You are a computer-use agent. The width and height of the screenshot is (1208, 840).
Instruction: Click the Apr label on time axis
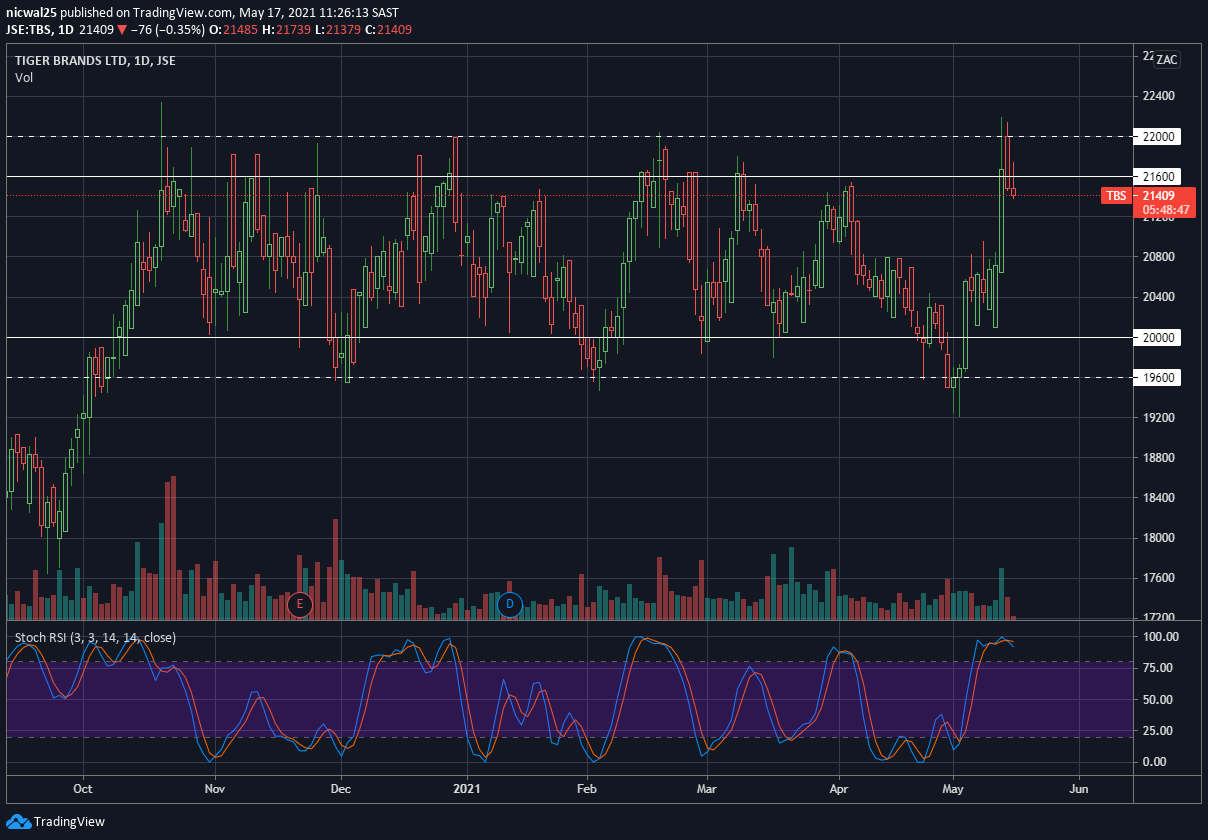coord(837,789)
